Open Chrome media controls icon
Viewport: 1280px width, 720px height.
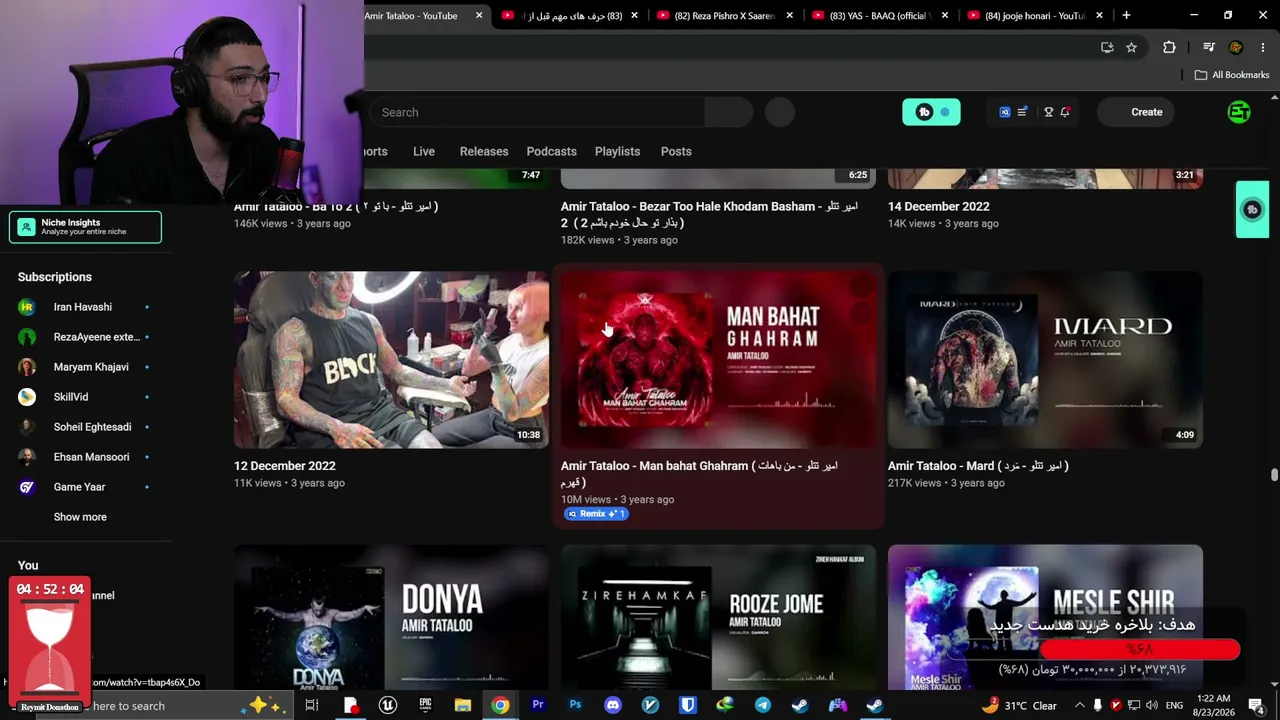pyautogui.click(x=1209, y=47)
